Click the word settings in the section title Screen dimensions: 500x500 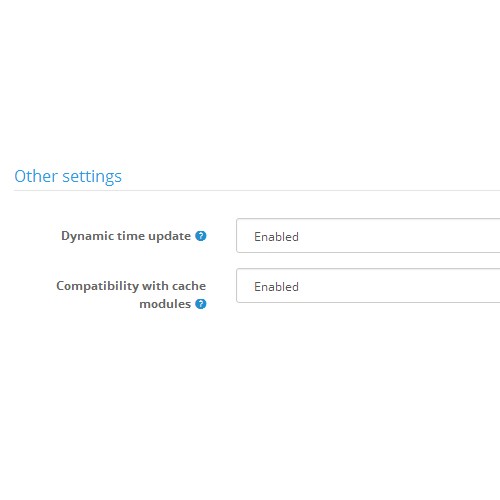point(92,177)
